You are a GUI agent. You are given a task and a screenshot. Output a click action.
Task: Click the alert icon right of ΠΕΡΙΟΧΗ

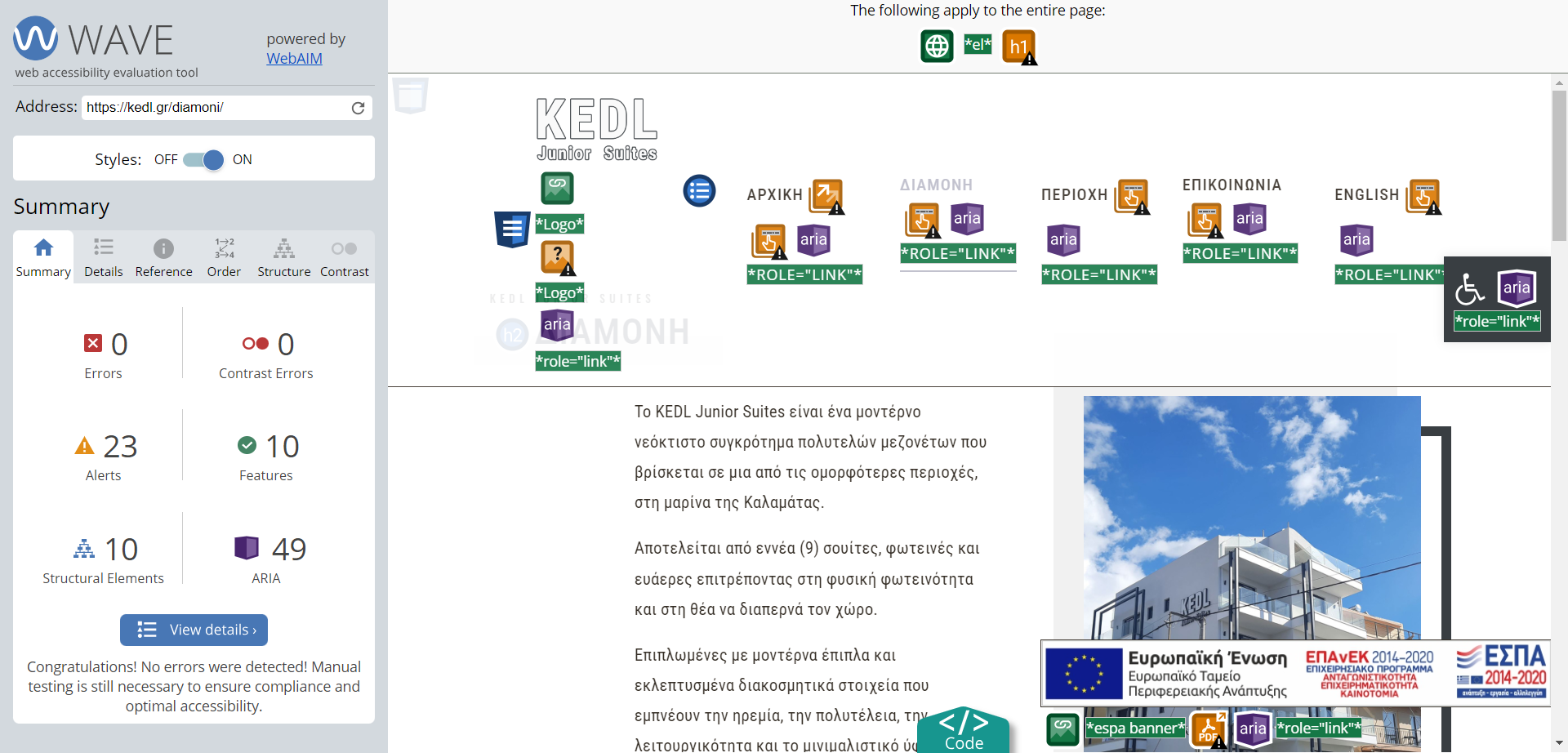[1133, 197]
